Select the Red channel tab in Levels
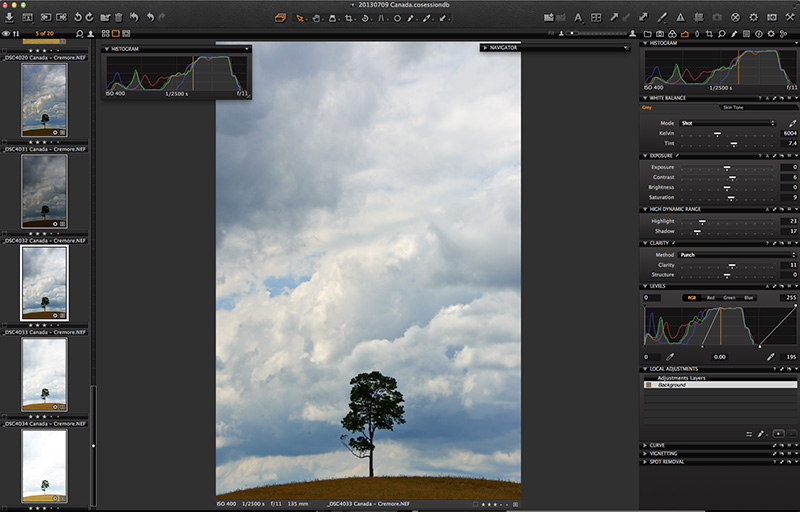The height and width of the screenshot is (512, 800). [x=710, y=297]
